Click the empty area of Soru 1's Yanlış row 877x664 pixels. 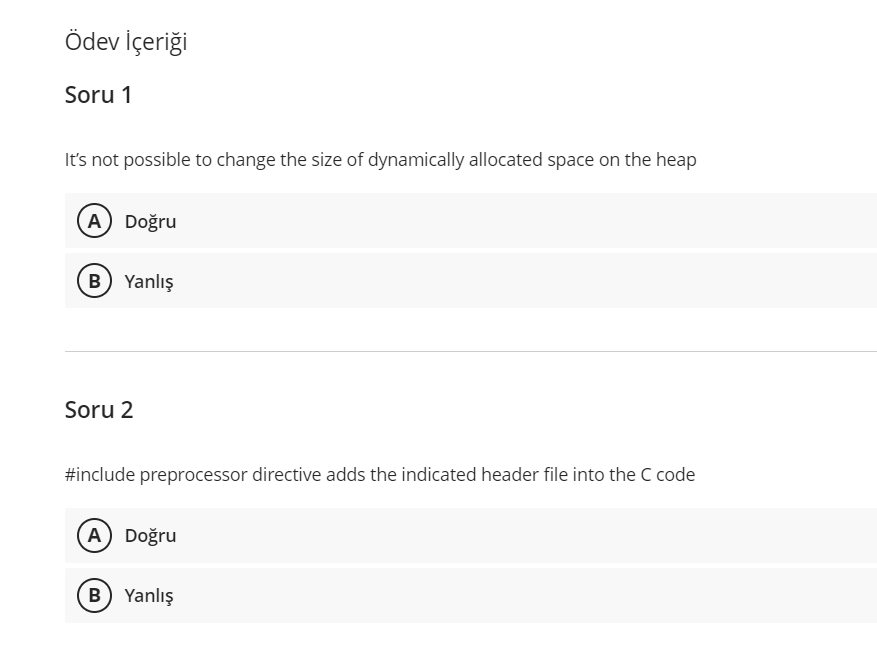click(520, 281)
